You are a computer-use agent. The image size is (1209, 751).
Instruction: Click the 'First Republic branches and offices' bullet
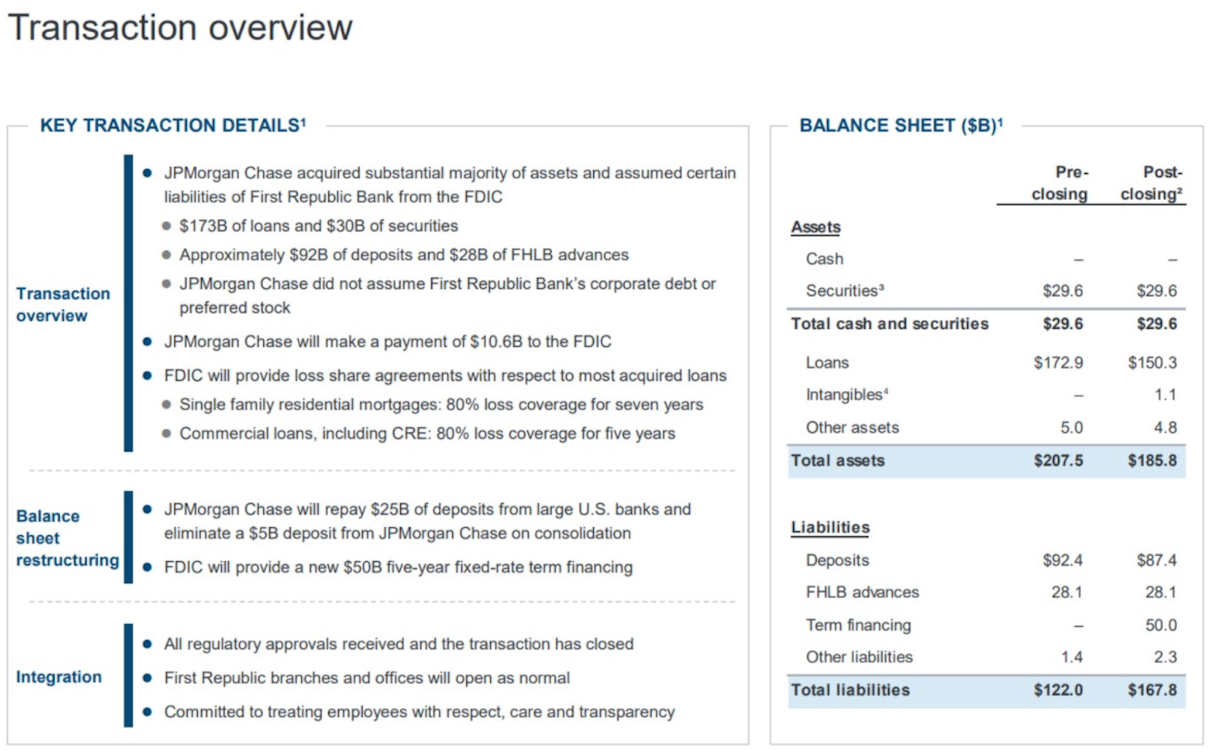367,678
